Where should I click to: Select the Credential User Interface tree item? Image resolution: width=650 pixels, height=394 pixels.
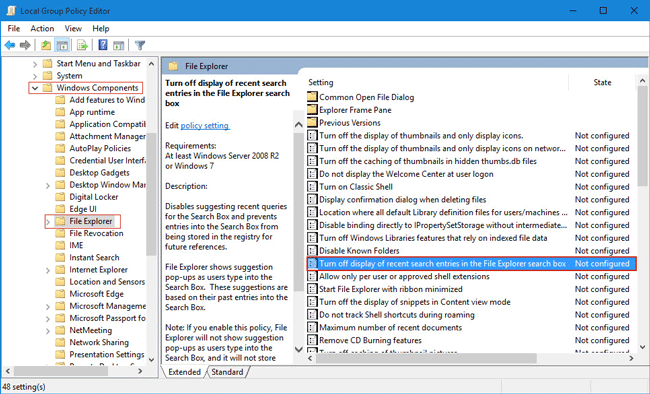click(x=107, y=160)
